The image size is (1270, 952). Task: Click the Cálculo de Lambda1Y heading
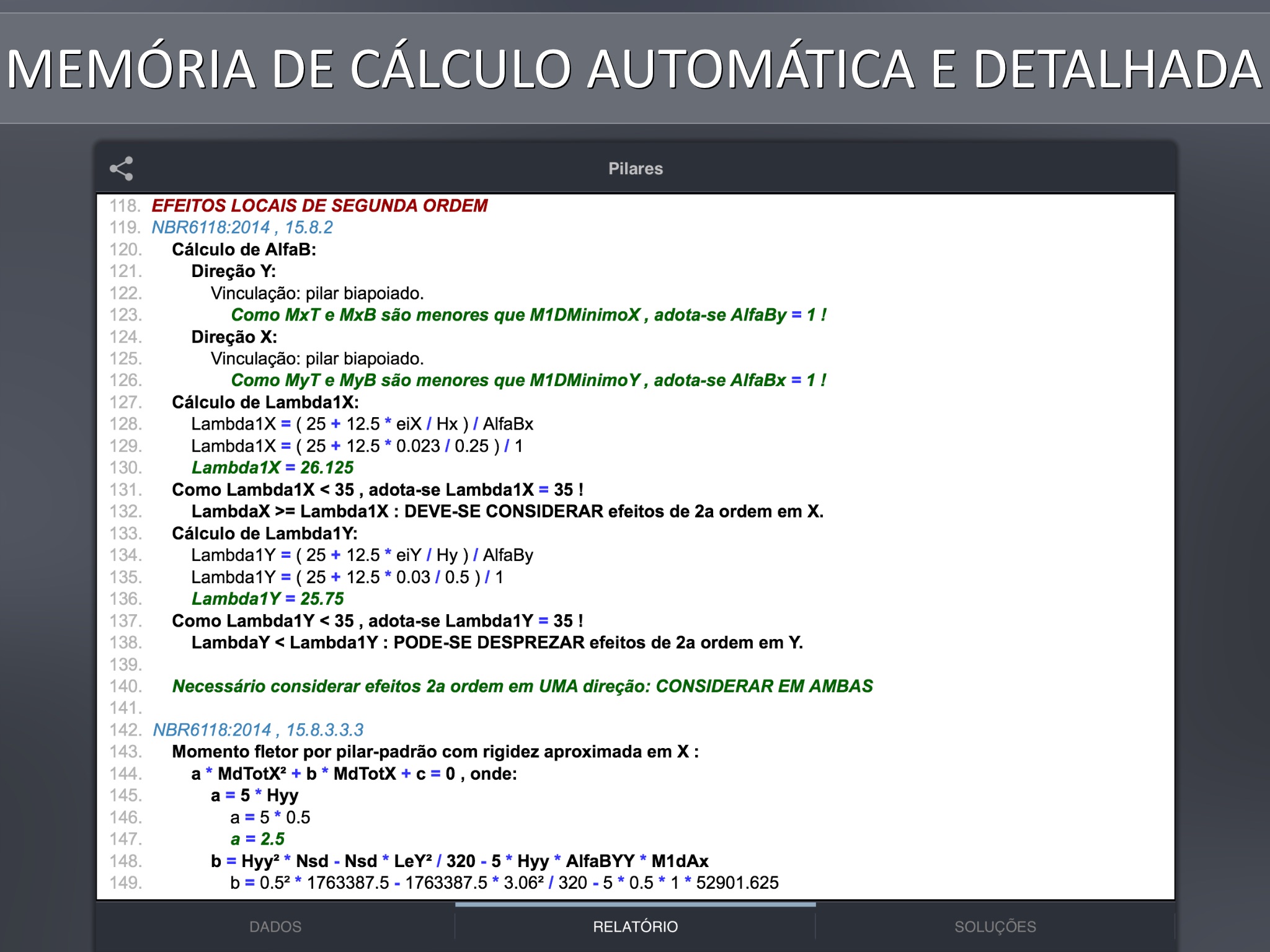(x=264, y=534)
